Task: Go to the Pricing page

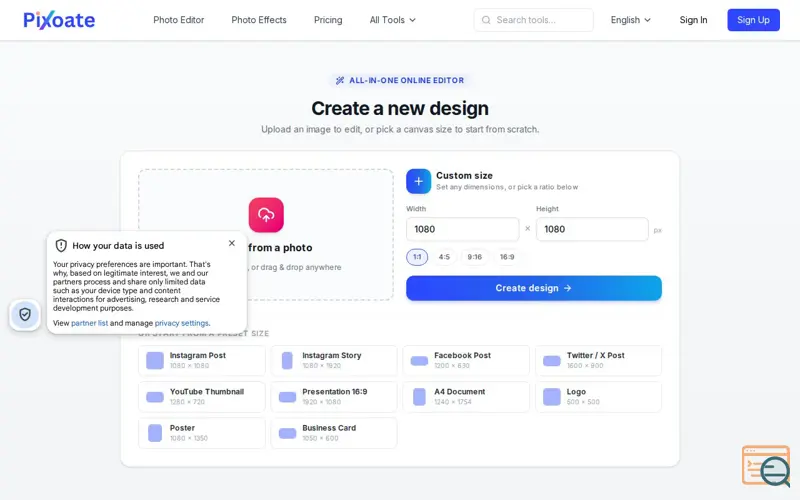Action: click(x=328, y=20)
